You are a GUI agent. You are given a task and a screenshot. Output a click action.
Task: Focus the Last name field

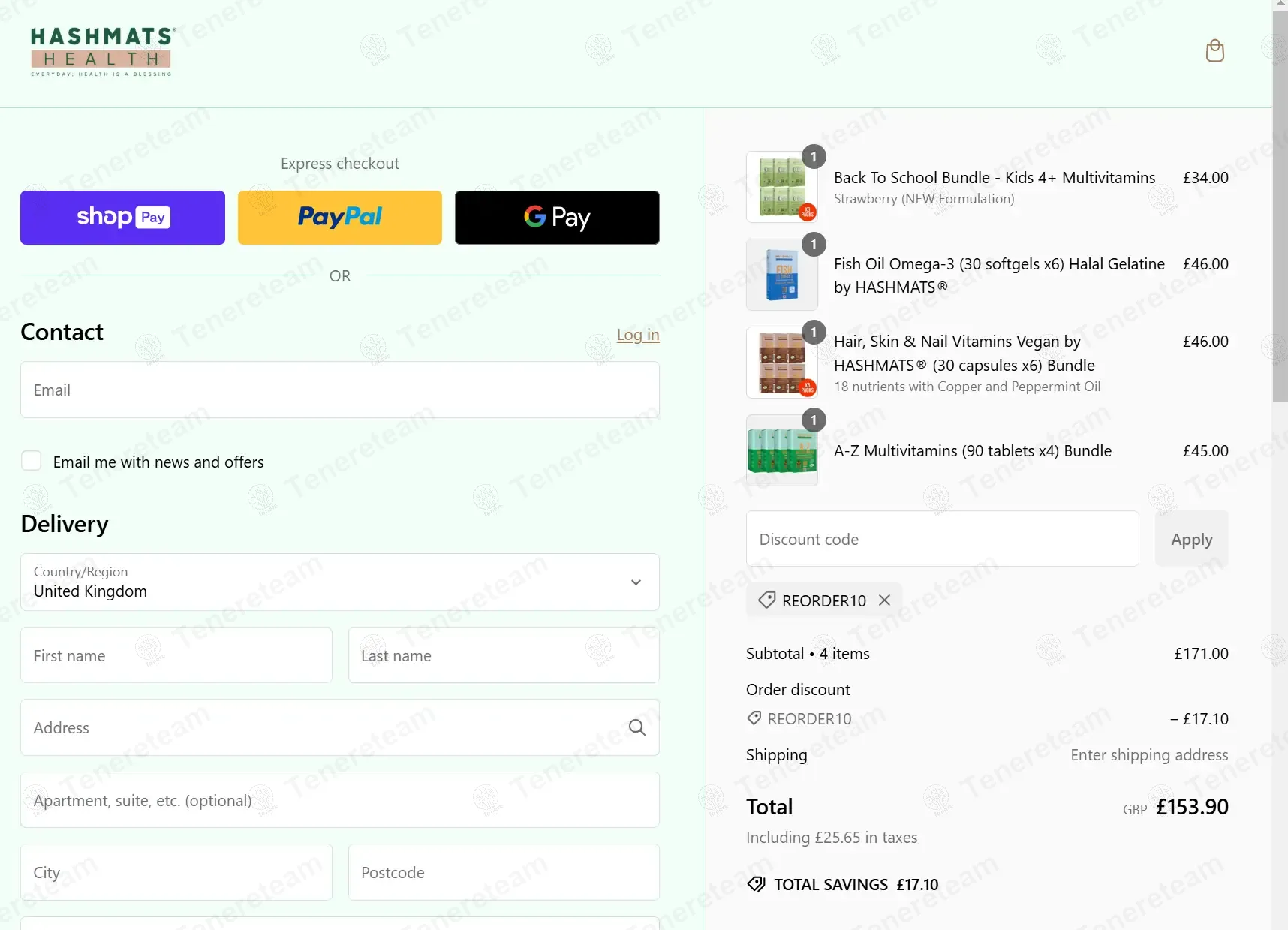[x=504, y=655]
